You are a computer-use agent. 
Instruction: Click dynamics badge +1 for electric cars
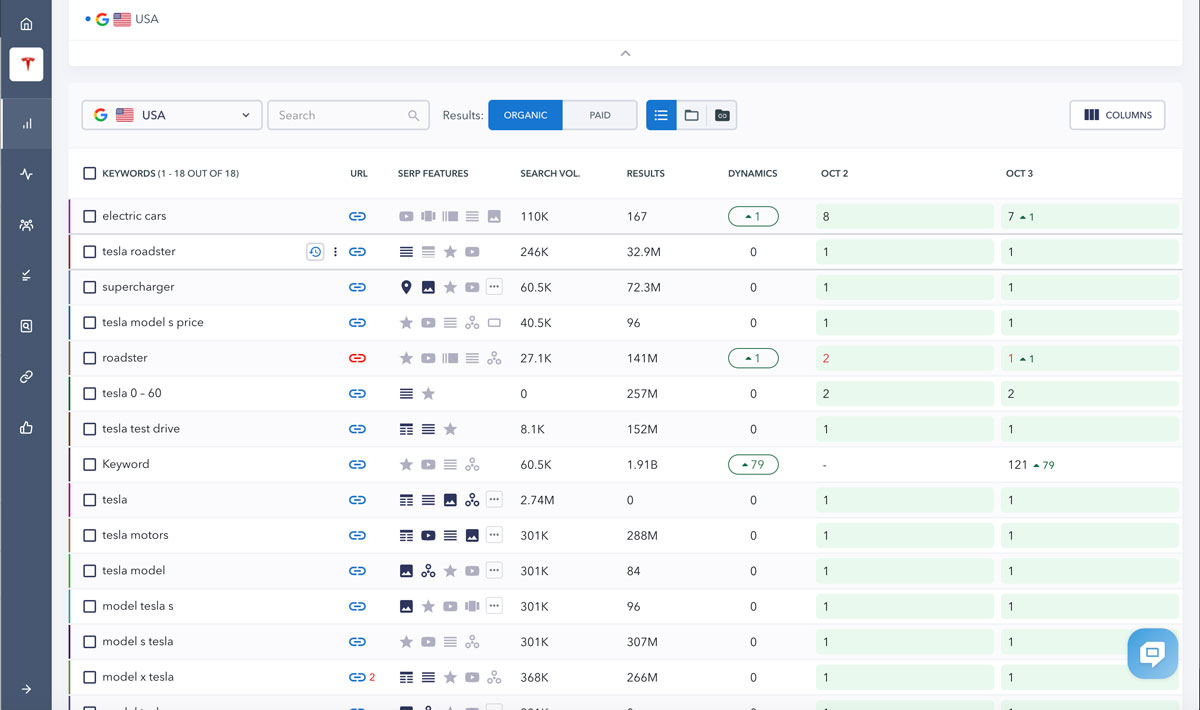click(x=753, y=216)
